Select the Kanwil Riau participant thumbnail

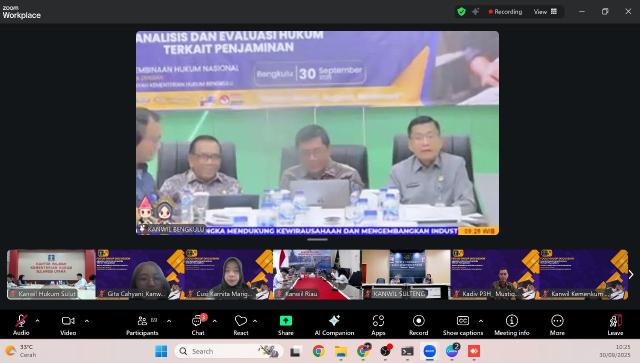coord(317,274)
